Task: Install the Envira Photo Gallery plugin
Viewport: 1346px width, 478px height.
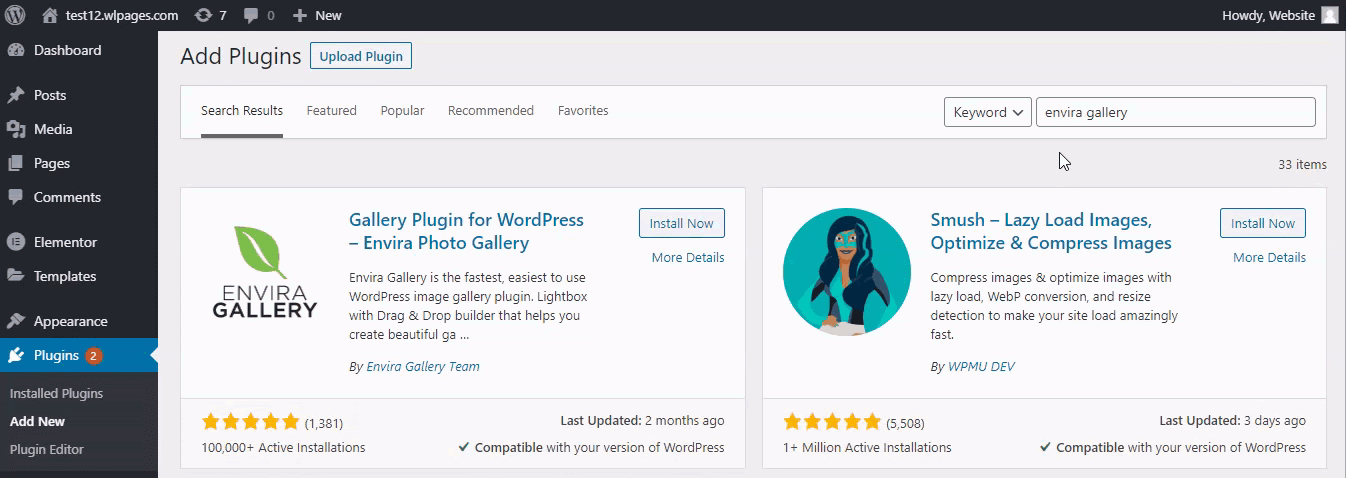Action: [682, 223]
